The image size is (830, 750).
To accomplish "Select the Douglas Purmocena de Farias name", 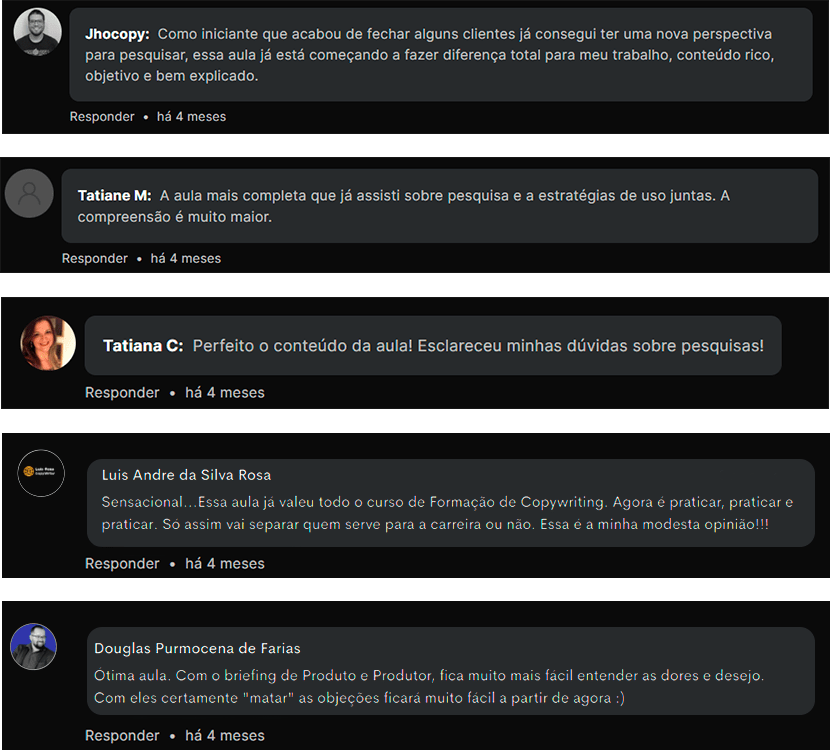I will (x=197, y=648).
